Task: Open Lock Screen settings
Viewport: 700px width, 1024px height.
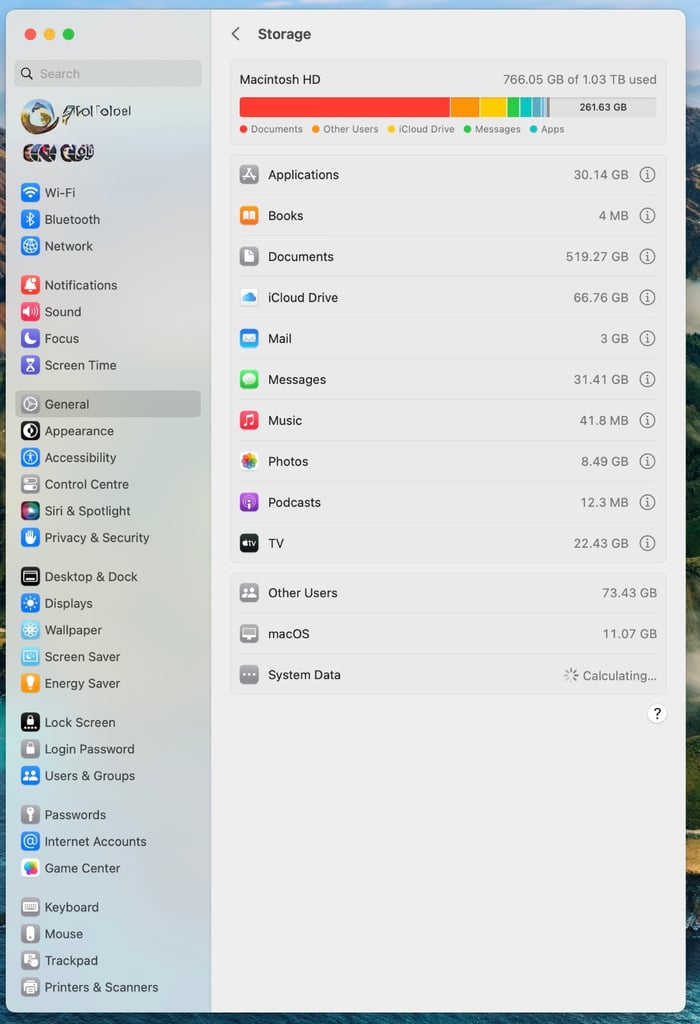Action: pos(108,723)
